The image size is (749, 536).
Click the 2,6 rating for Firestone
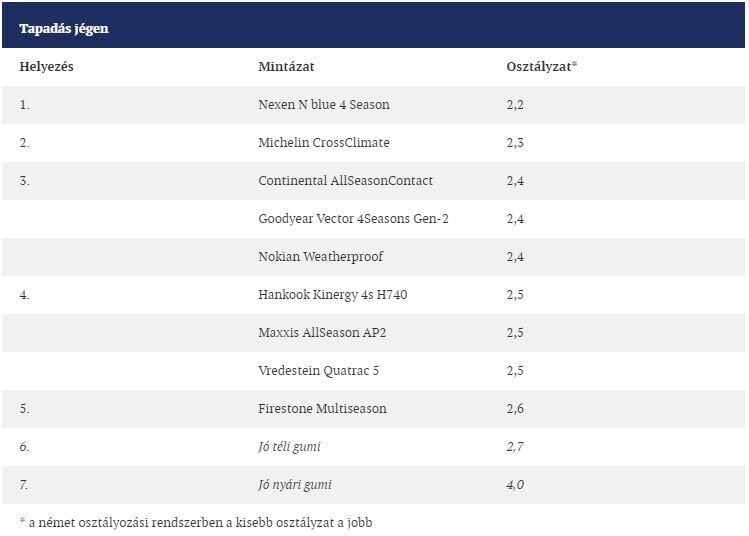[x=516, y=409]
